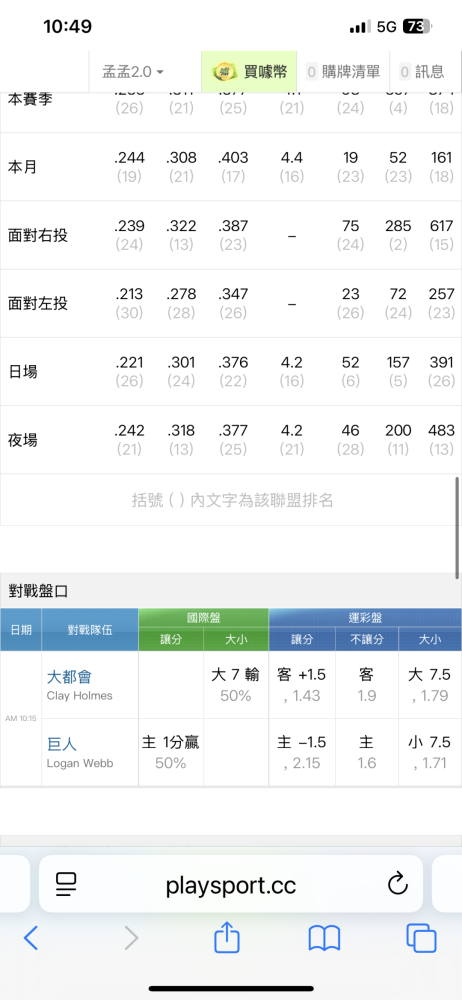Select the 大 7 輸 odds cell

(x=235, y=684)
